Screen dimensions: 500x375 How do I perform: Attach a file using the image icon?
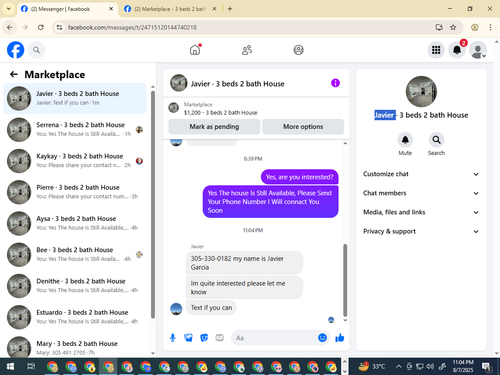(x=188, y=338)
